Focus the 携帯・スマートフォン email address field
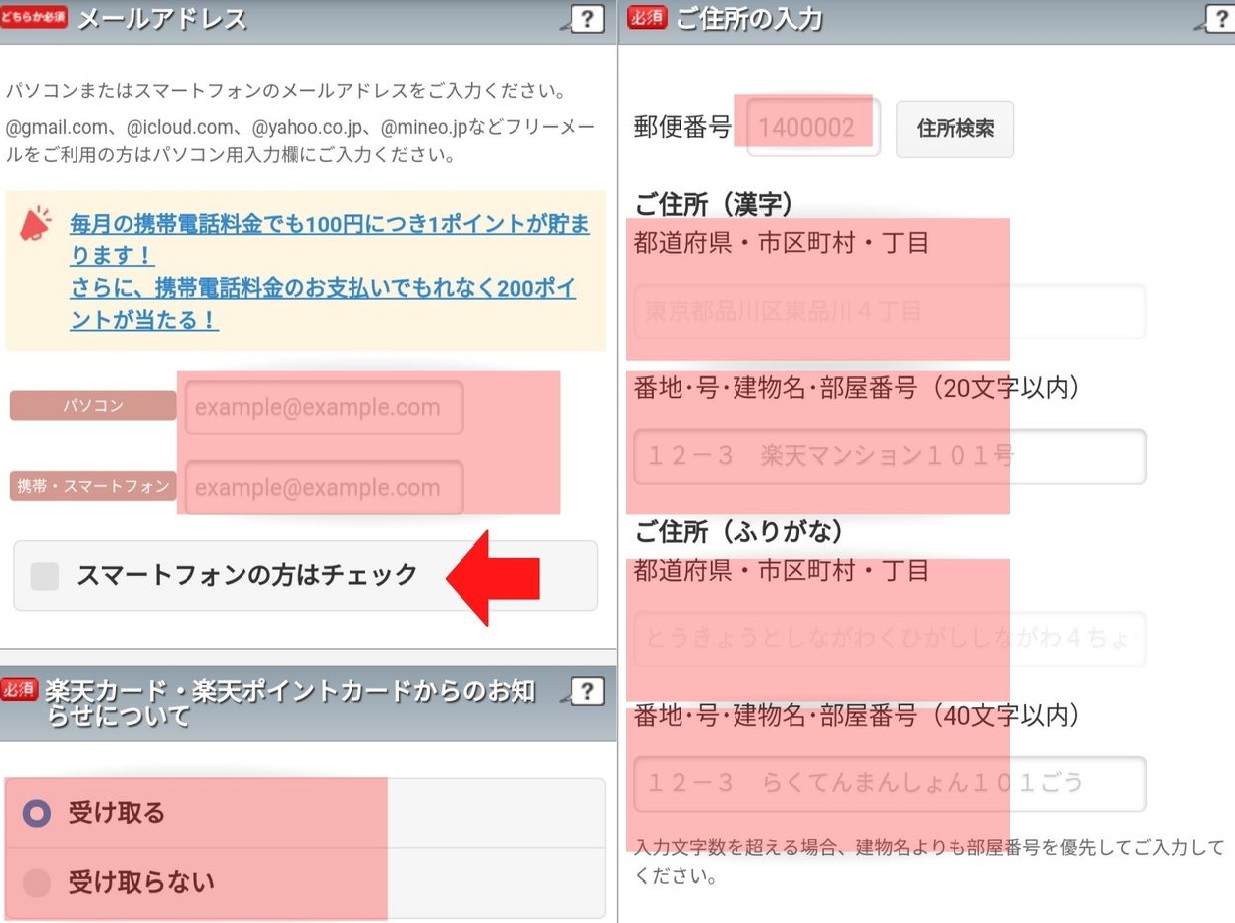The height and width of the screenshot is (923, 1235). click(323, 488)
